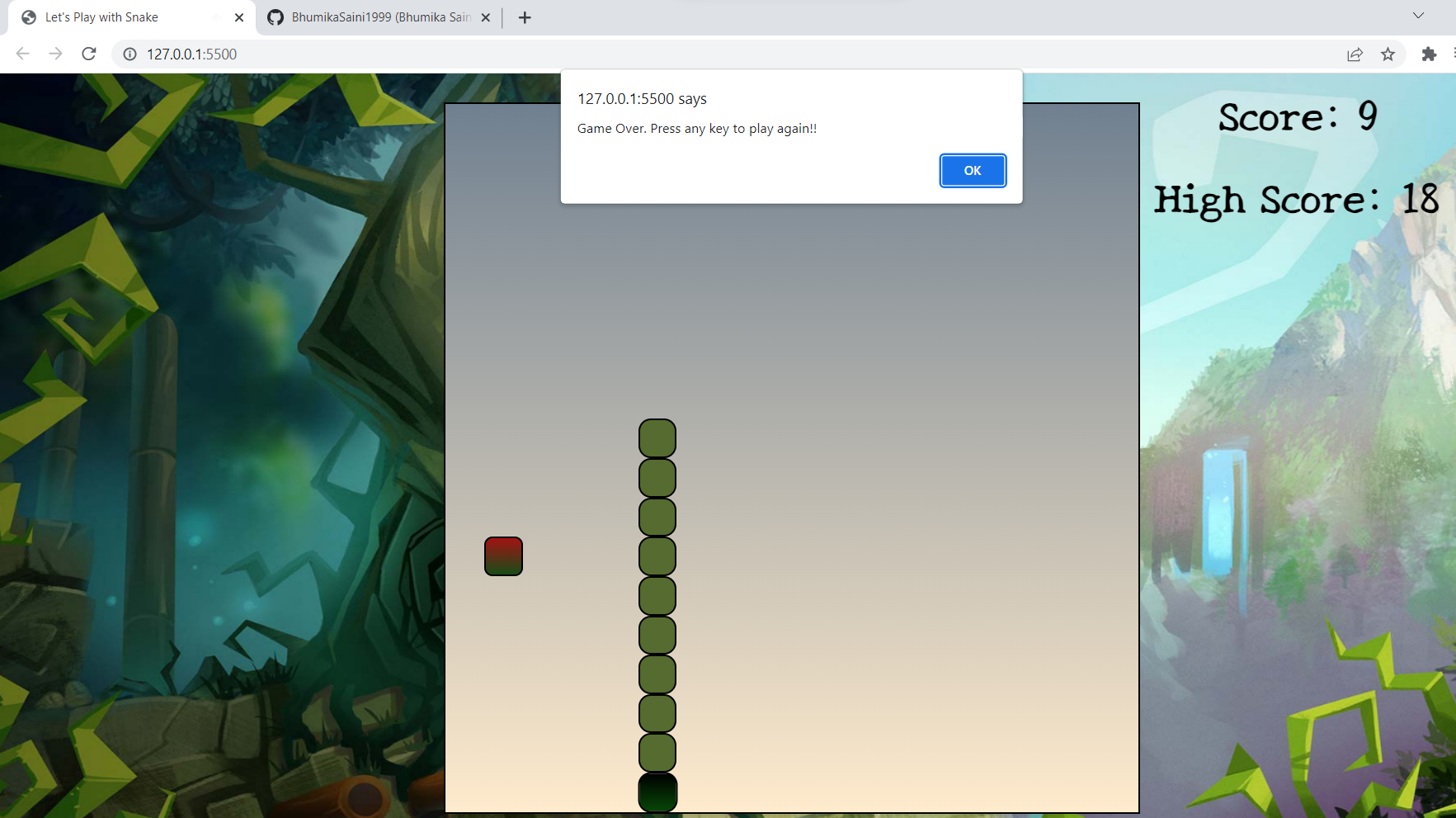Reload the snake game page

(89, 54)
